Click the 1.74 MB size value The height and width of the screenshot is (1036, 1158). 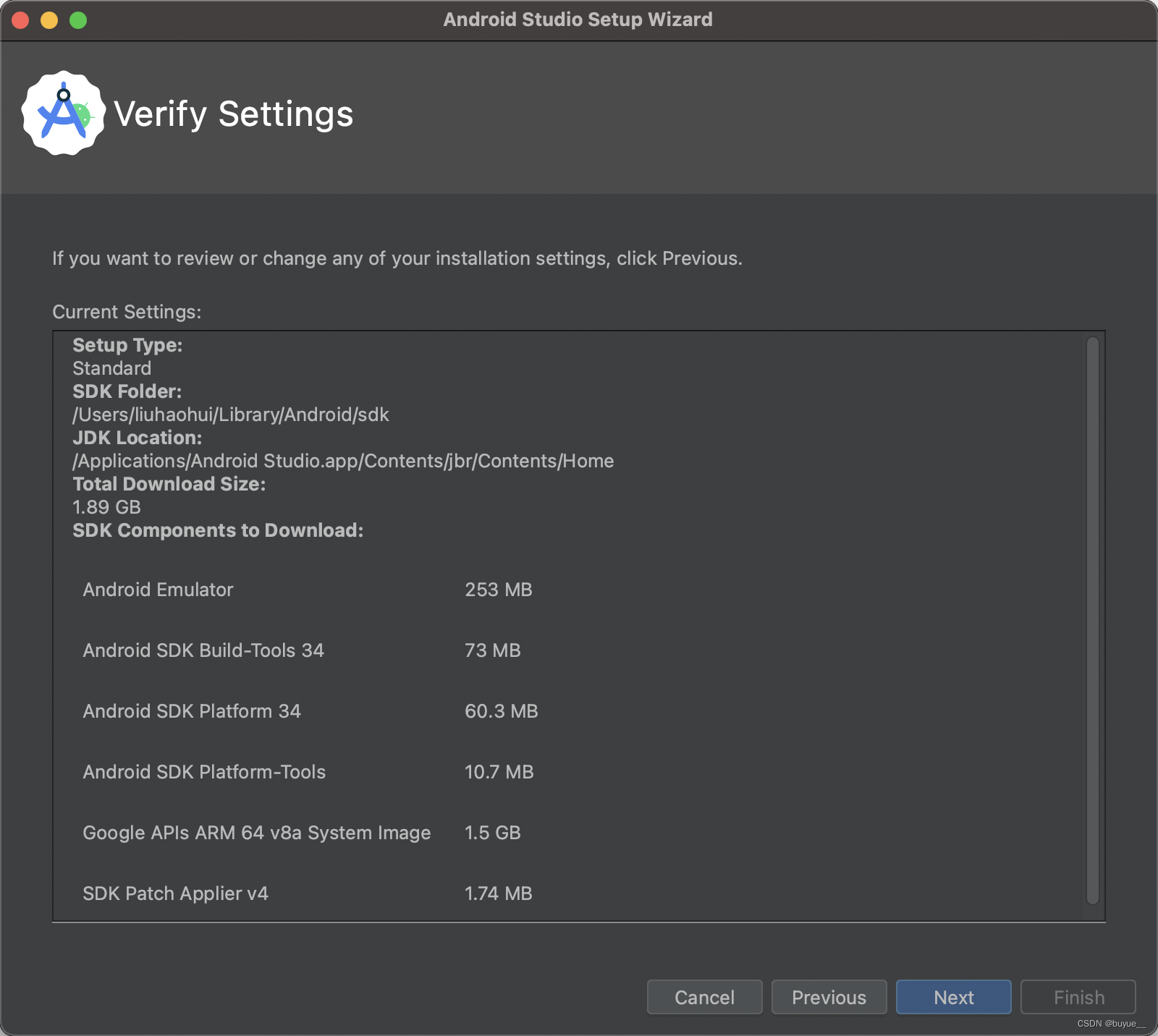499,893
